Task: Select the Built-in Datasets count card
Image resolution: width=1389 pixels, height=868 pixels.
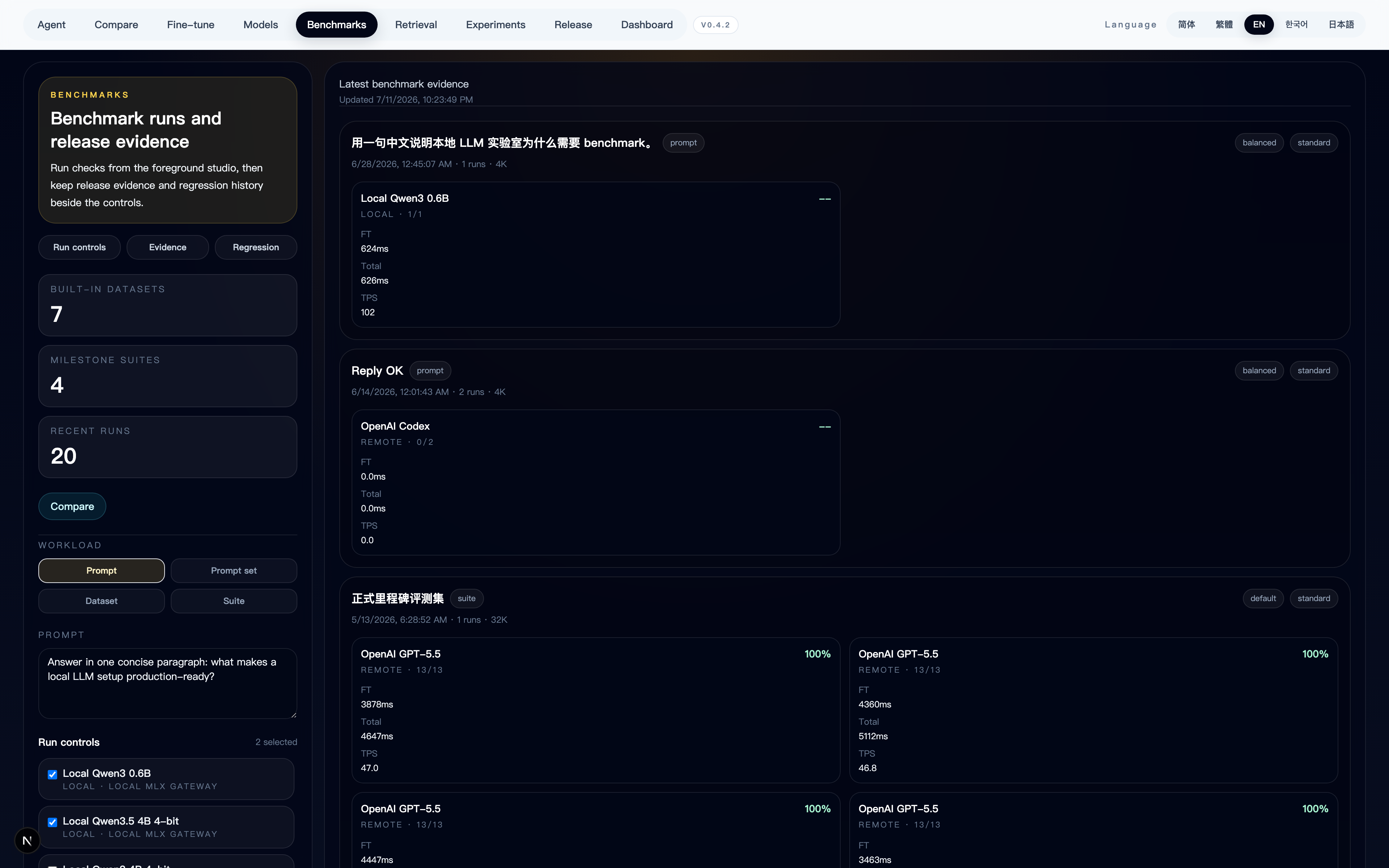Action: (167, 305)
